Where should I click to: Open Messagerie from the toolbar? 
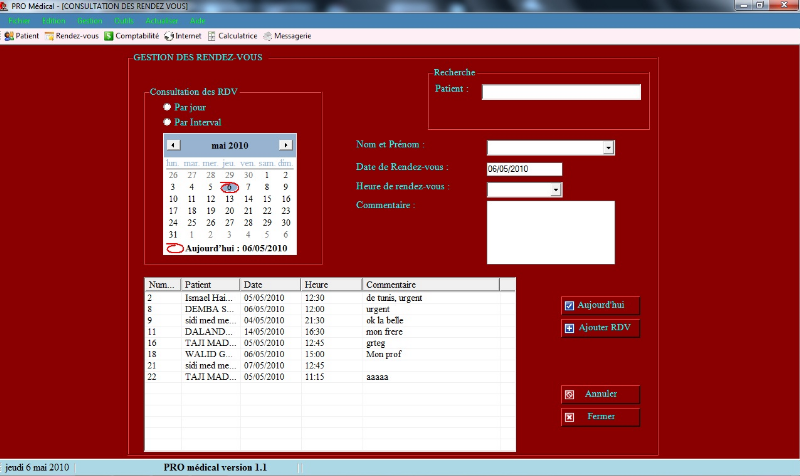[286, 36]
